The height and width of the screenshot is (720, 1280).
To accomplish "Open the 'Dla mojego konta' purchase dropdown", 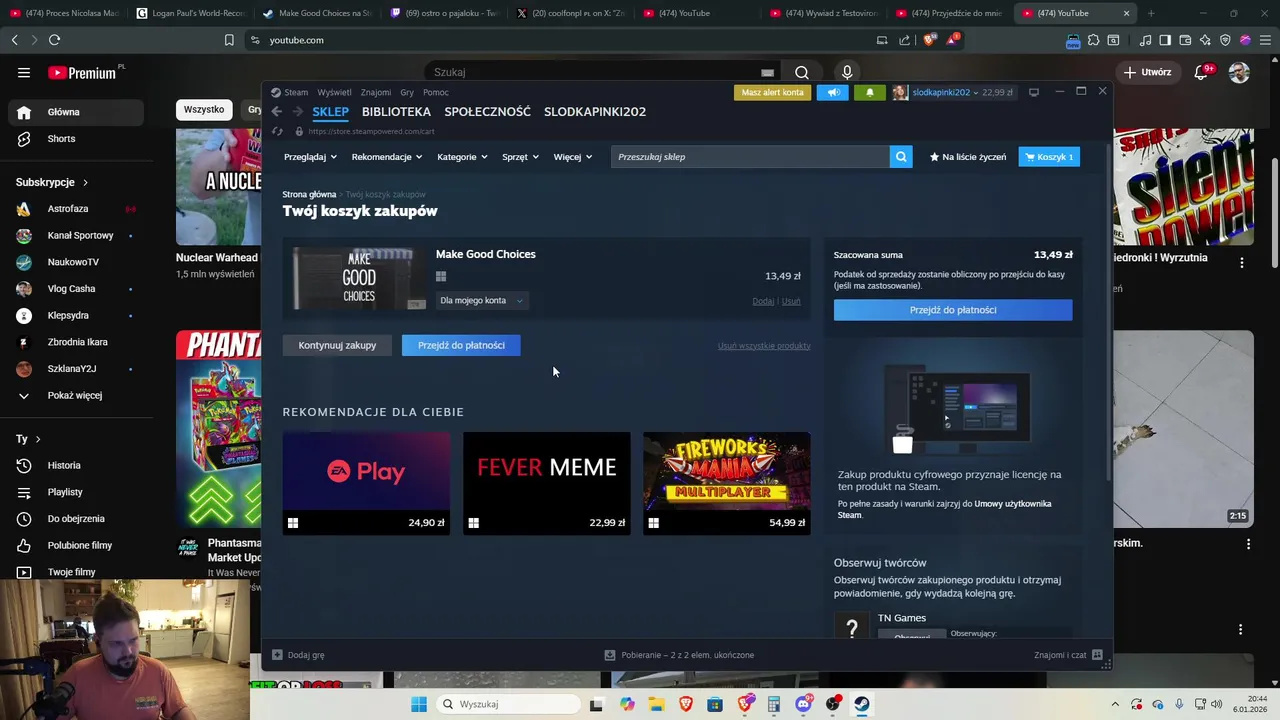I will point(481,300).
